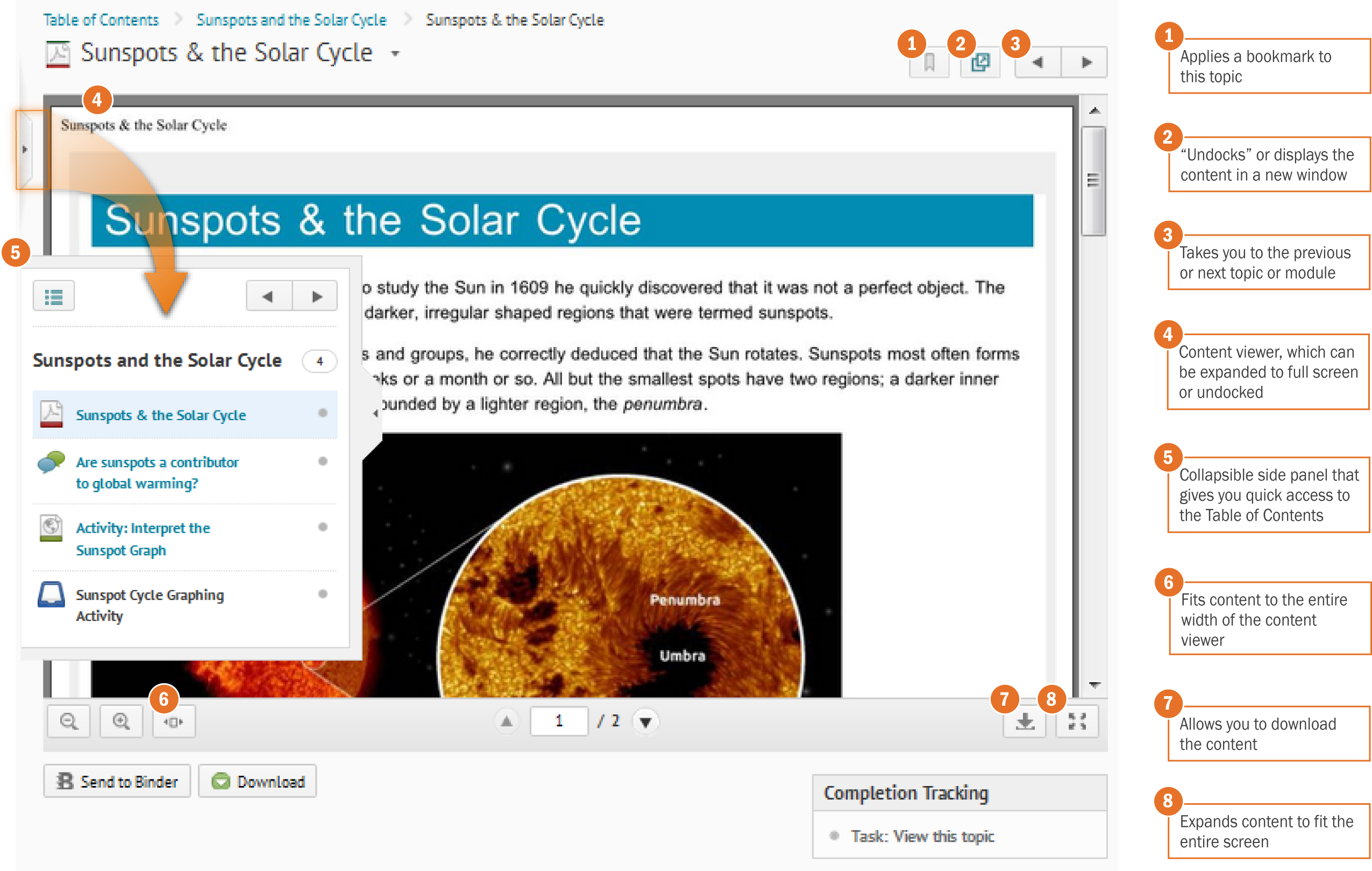This screenshot has width=1372, height=871.
Task: Open 'Sunspots & the Solar Cycle' panel topic
Action: pos(161,415)
